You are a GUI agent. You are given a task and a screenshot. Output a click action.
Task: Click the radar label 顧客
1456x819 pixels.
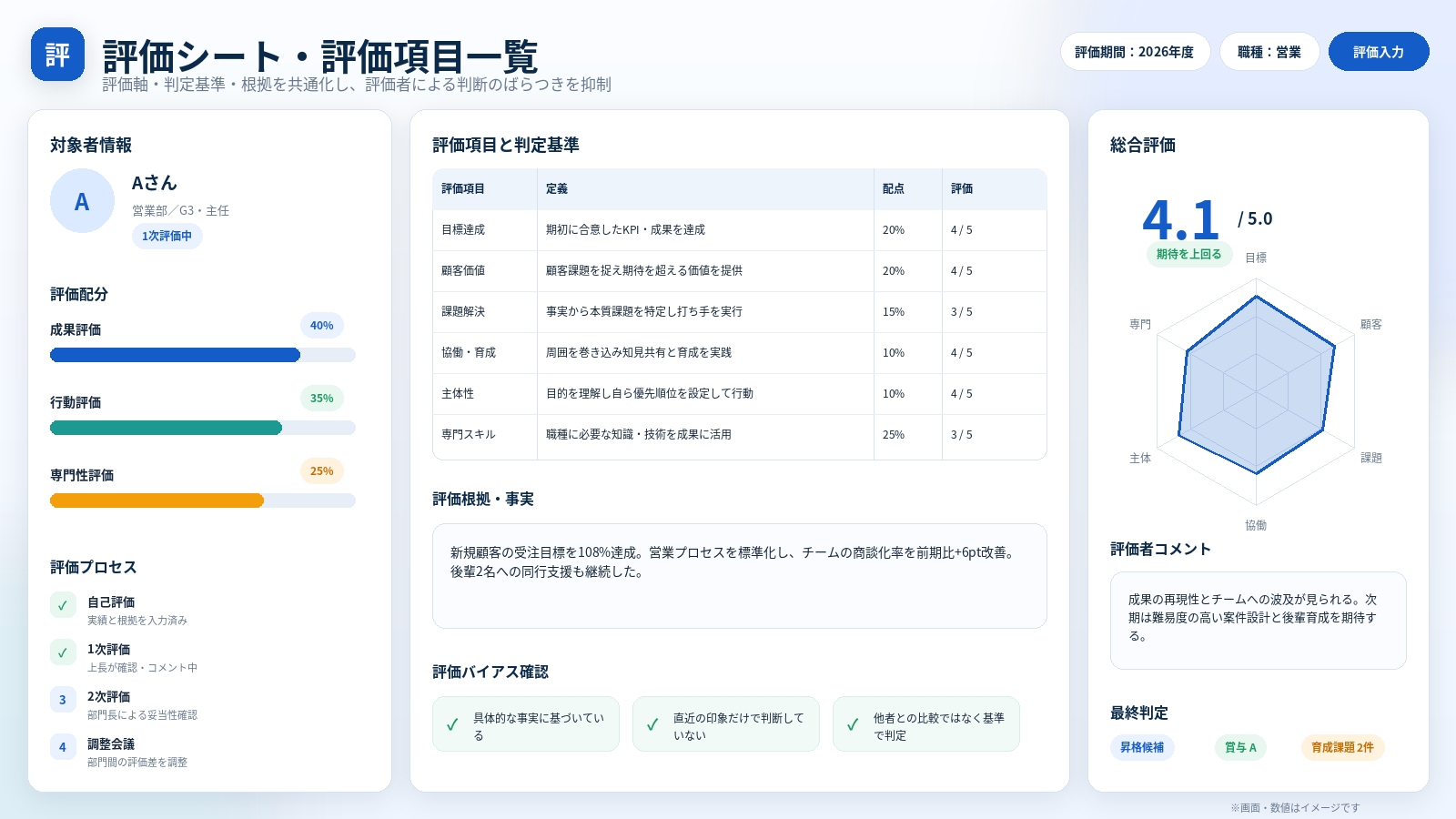[x=1371, y=325]
